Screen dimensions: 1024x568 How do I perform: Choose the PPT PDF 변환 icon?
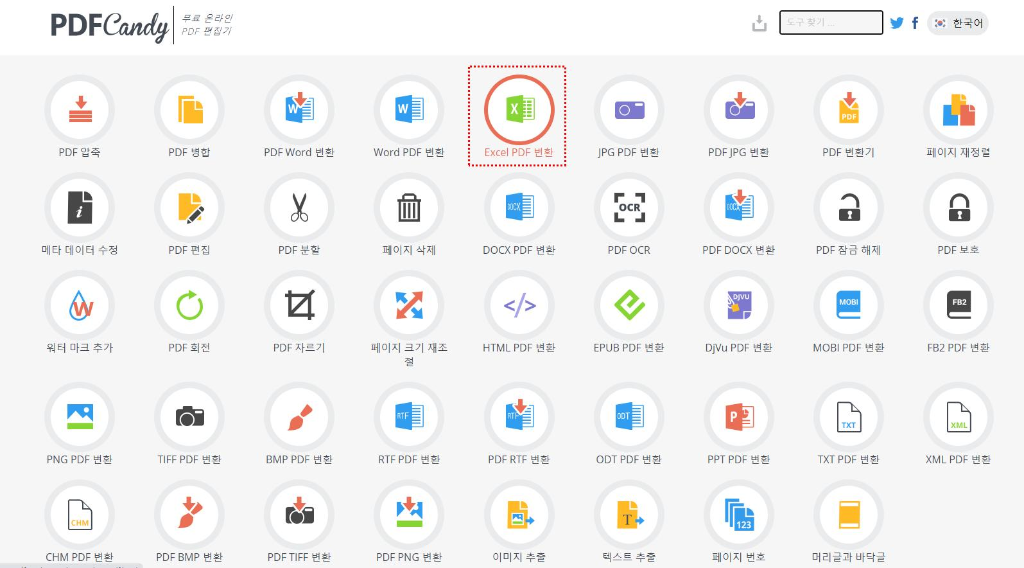[x=739, y=417]
